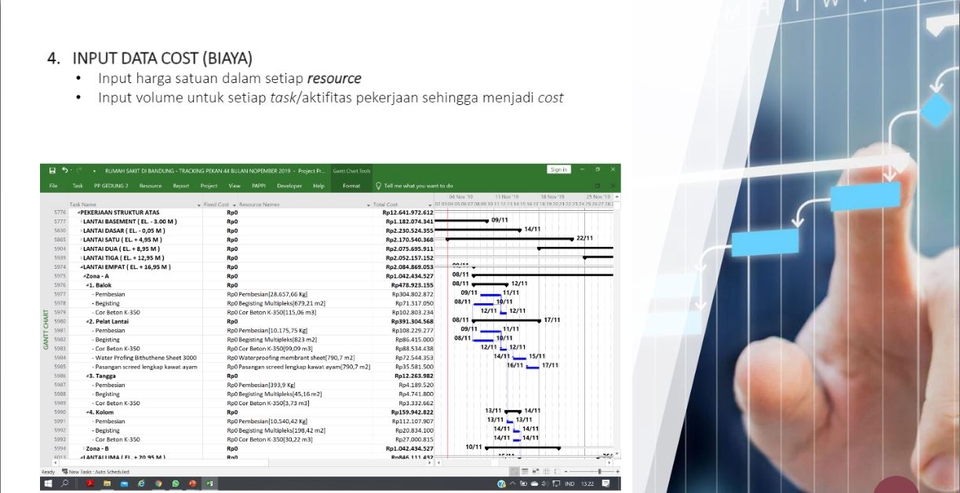Expand the Zona - B group
The image size is (960, 493).
pos(85,448)
